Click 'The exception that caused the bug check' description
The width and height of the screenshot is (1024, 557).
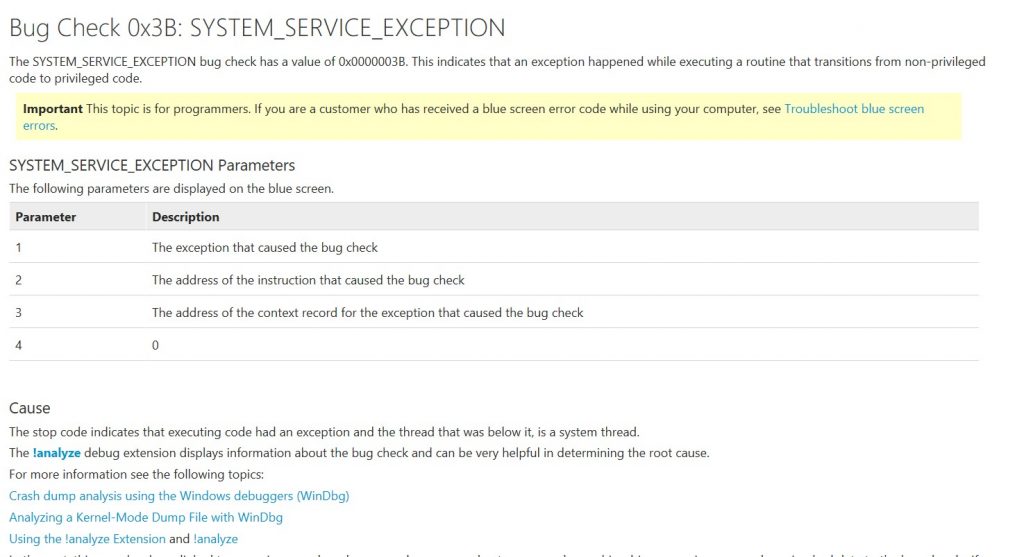click(265, 247)
